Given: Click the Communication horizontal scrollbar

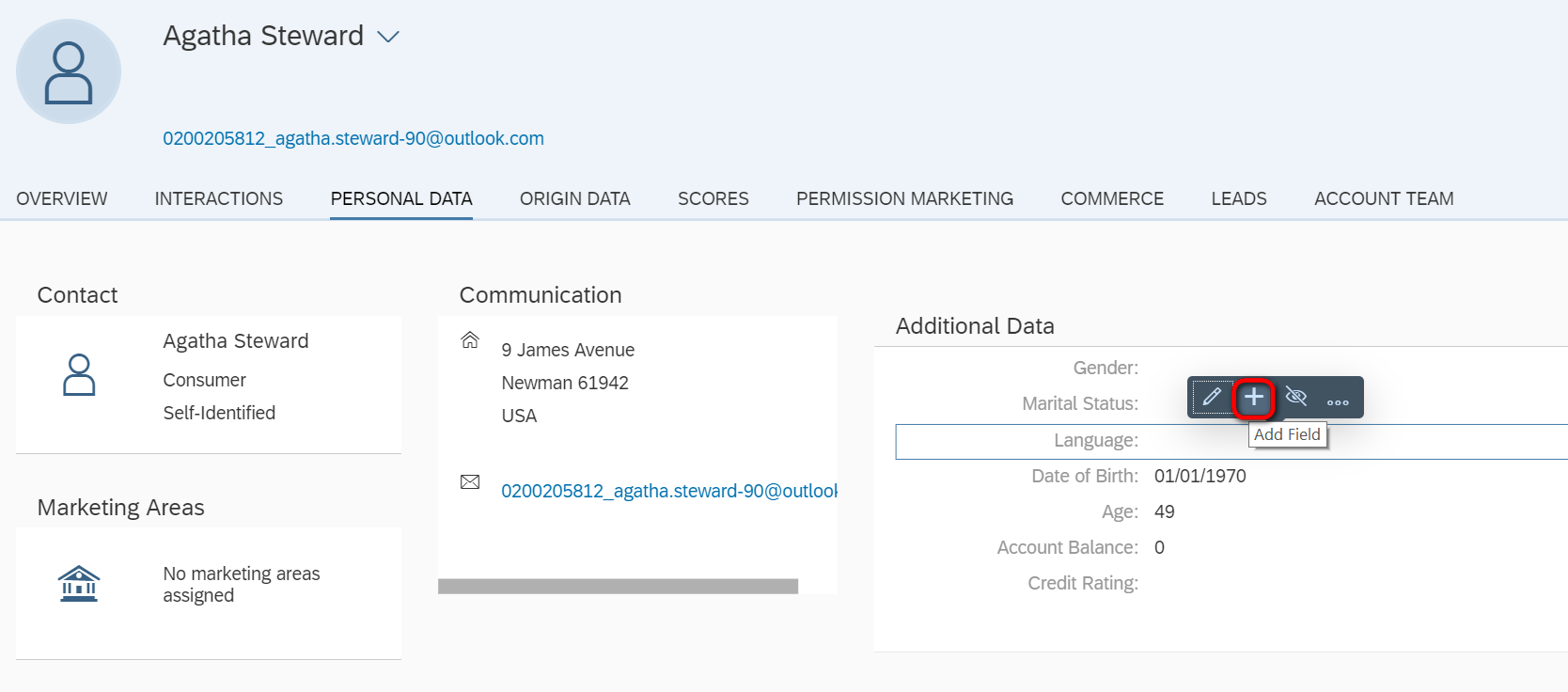Looking at the screenshot, I should 618,586.
